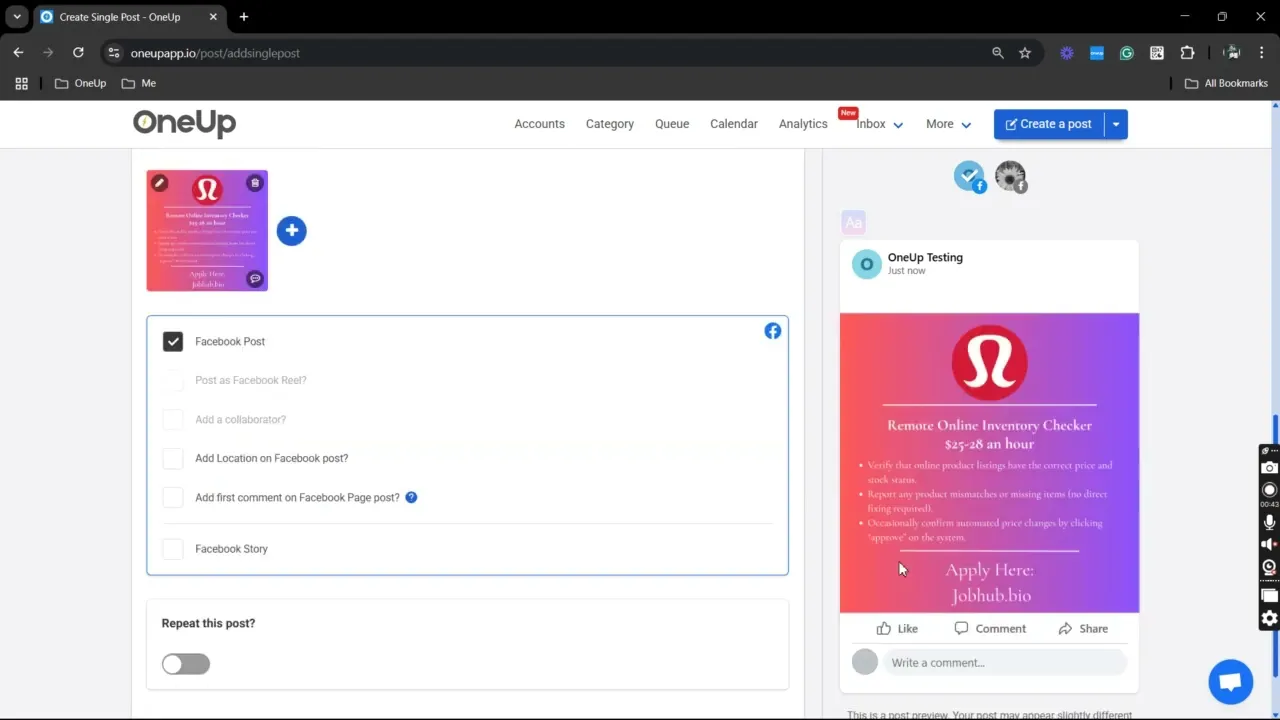Image resolution: width=1280 pixels, height=720 pixels.
Task: Check the Facebook Story checkbox
Action: pos(173,549)
